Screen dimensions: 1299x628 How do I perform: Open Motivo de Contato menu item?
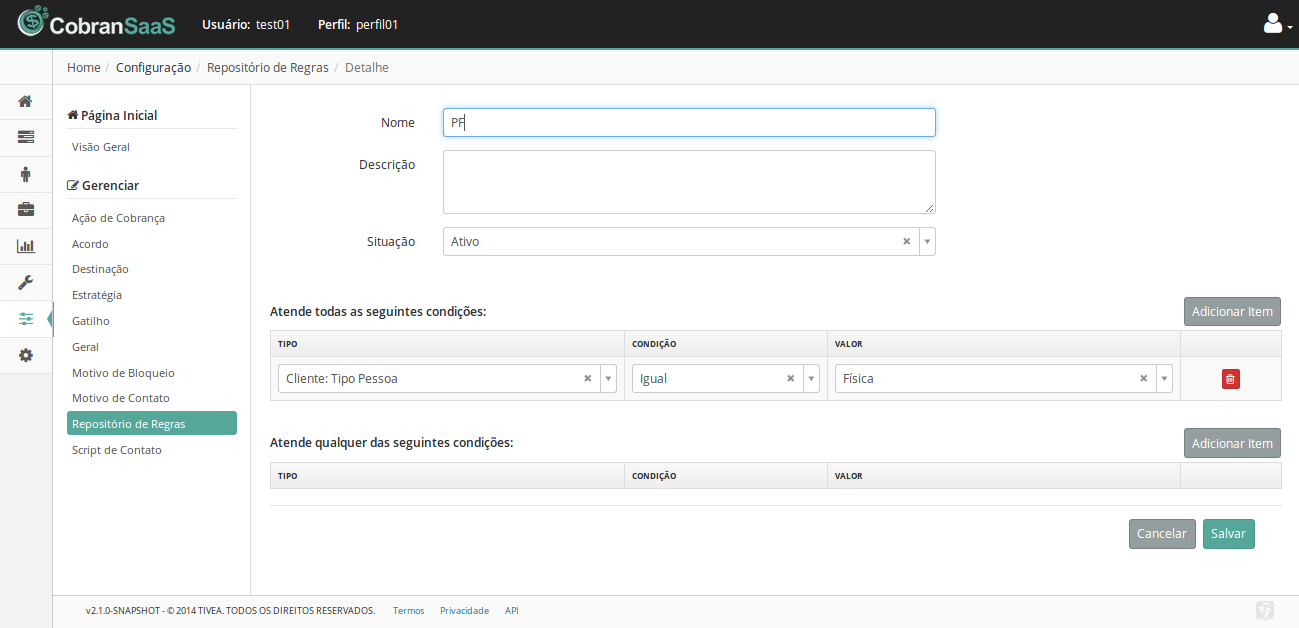(x=121, y=398)
